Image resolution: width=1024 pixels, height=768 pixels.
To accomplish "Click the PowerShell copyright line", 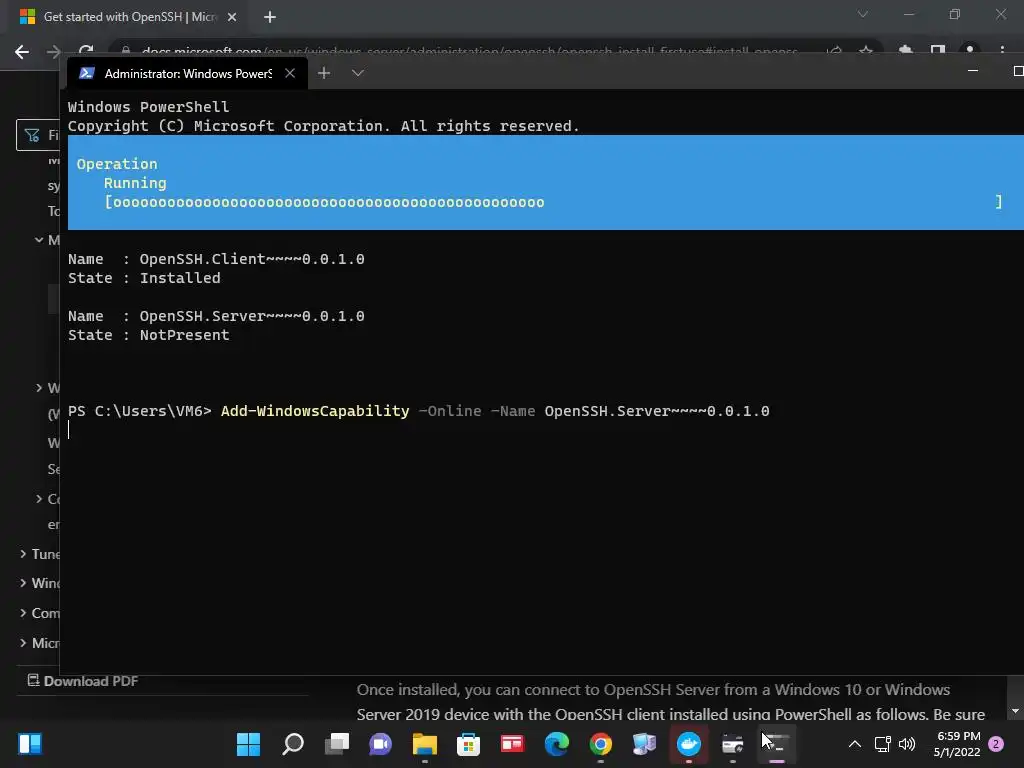I will click(x=324, y=126).
